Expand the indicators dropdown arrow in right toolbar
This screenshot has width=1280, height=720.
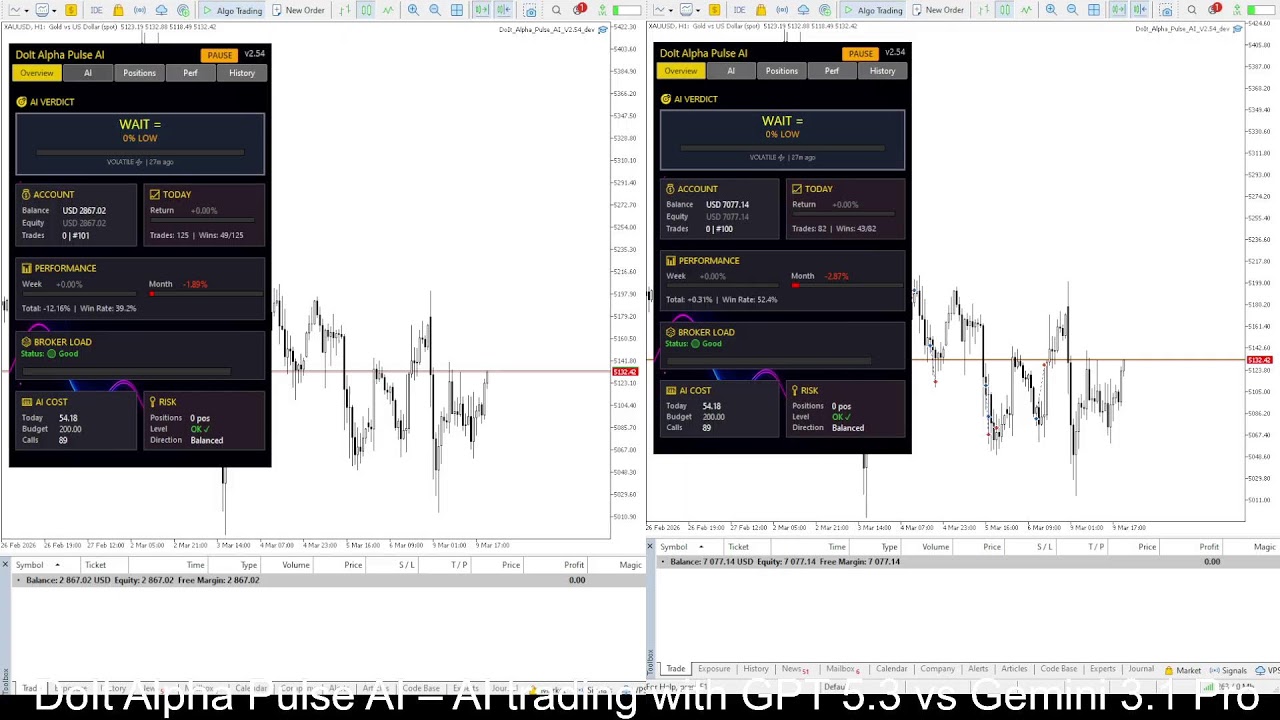[x=698, y=10]
